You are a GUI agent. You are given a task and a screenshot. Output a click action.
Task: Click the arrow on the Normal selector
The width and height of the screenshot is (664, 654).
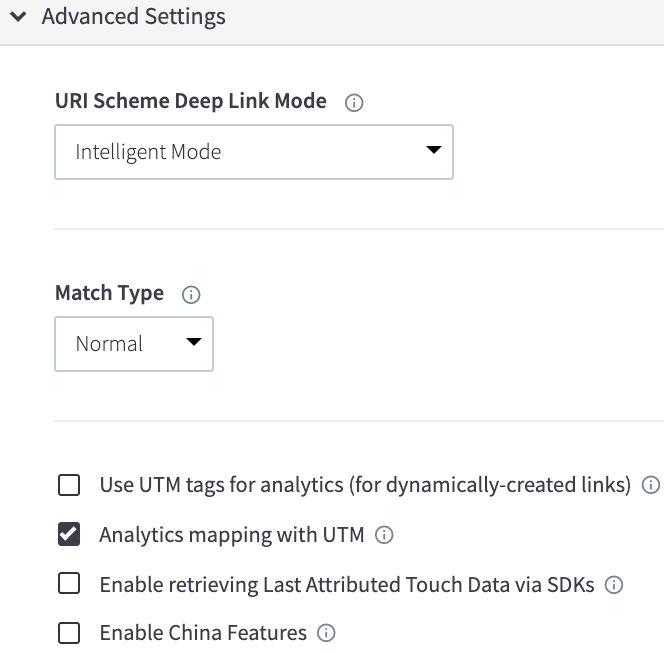(x=194, y=341)
